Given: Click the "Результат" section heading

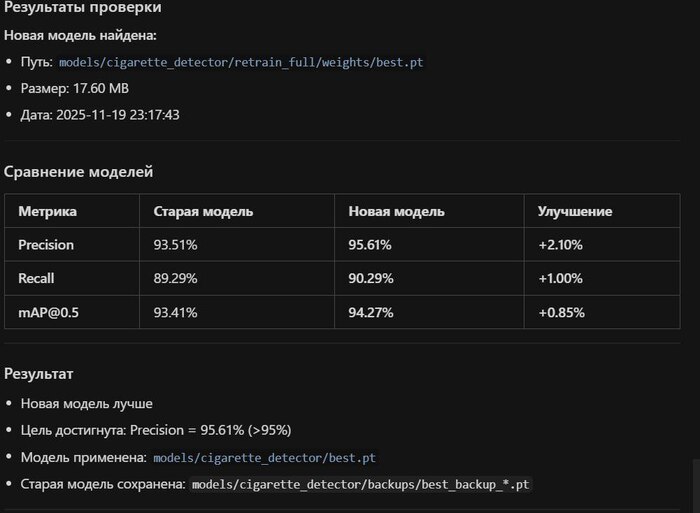Looking at the screenshot, I should 38,373.
